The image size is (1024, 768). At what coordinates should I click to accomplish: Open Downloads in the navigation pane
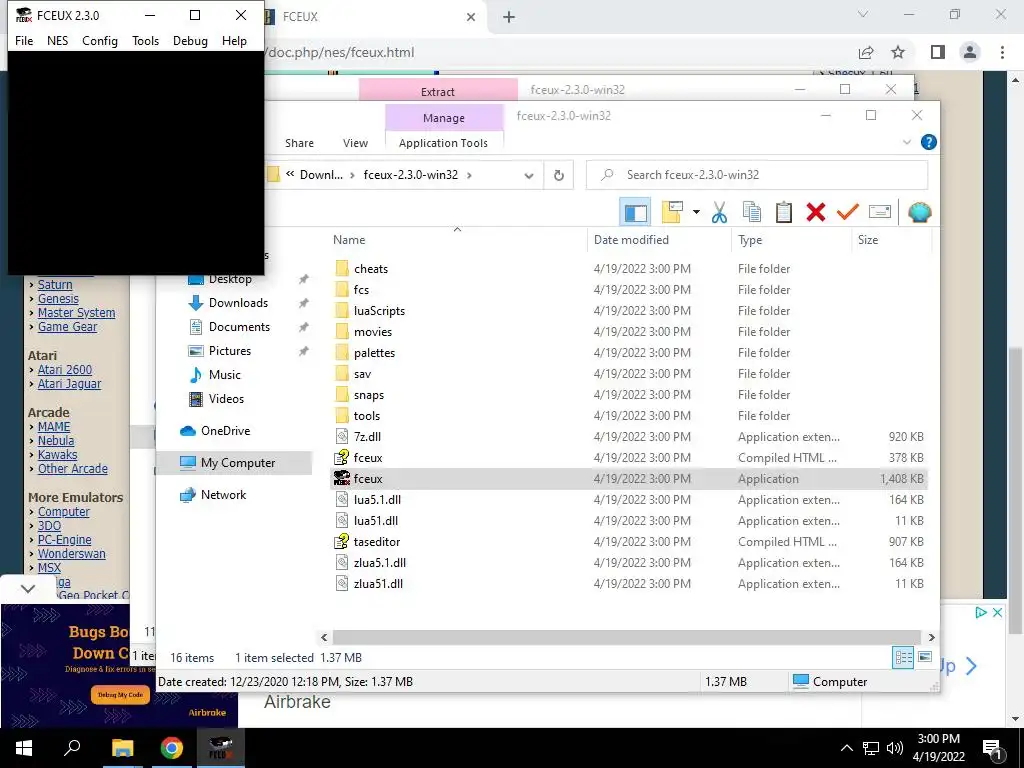(238, 303)
